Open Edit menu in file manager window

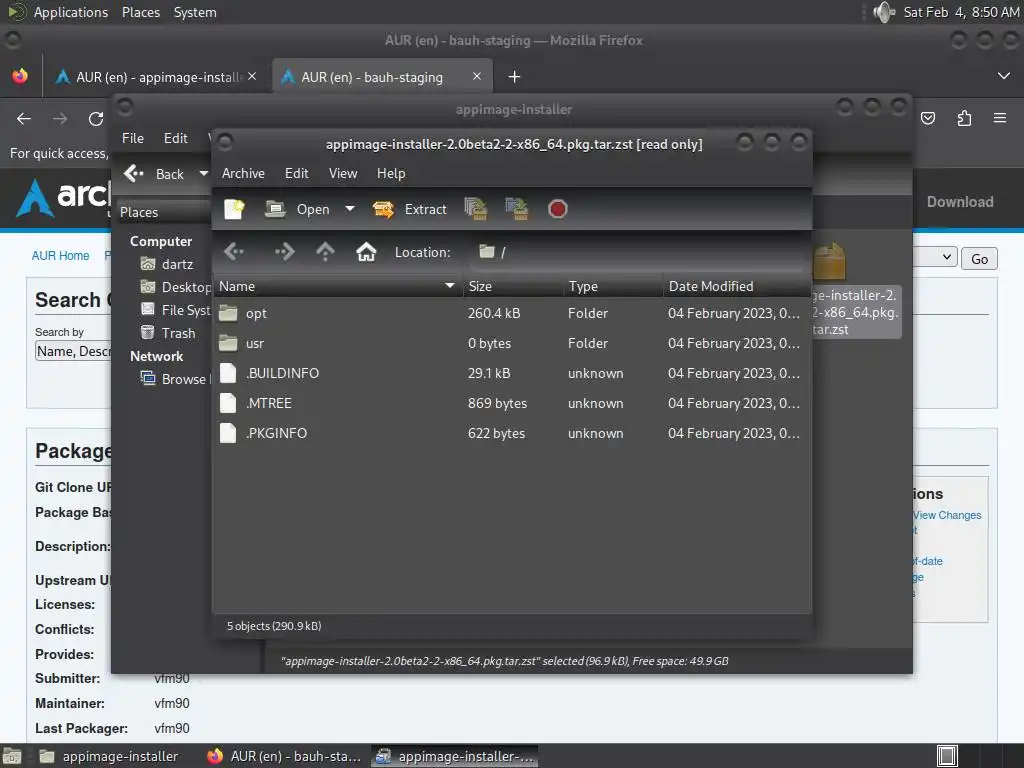(x=175, y=138)
